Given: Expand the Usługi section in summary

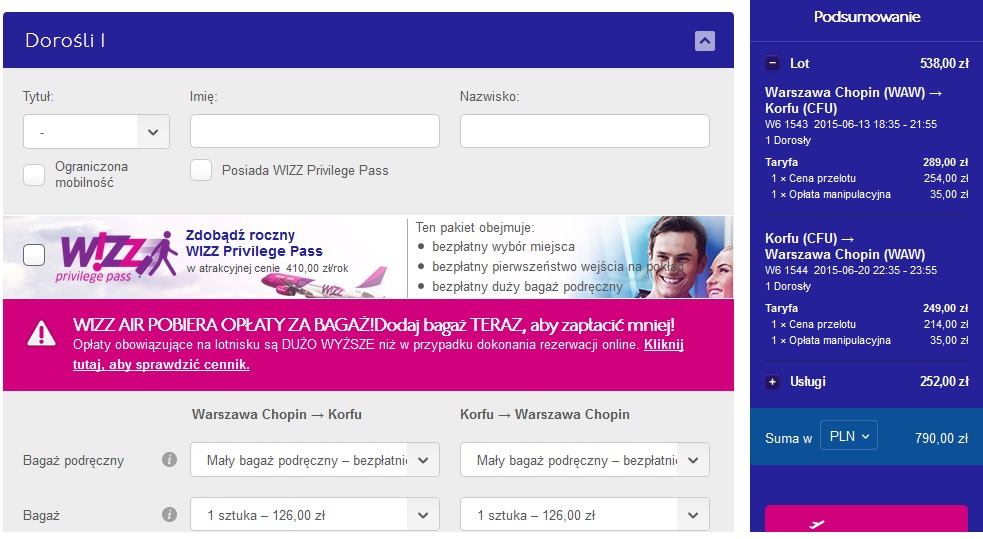Looking at the screenshot, I should (772, 382).
